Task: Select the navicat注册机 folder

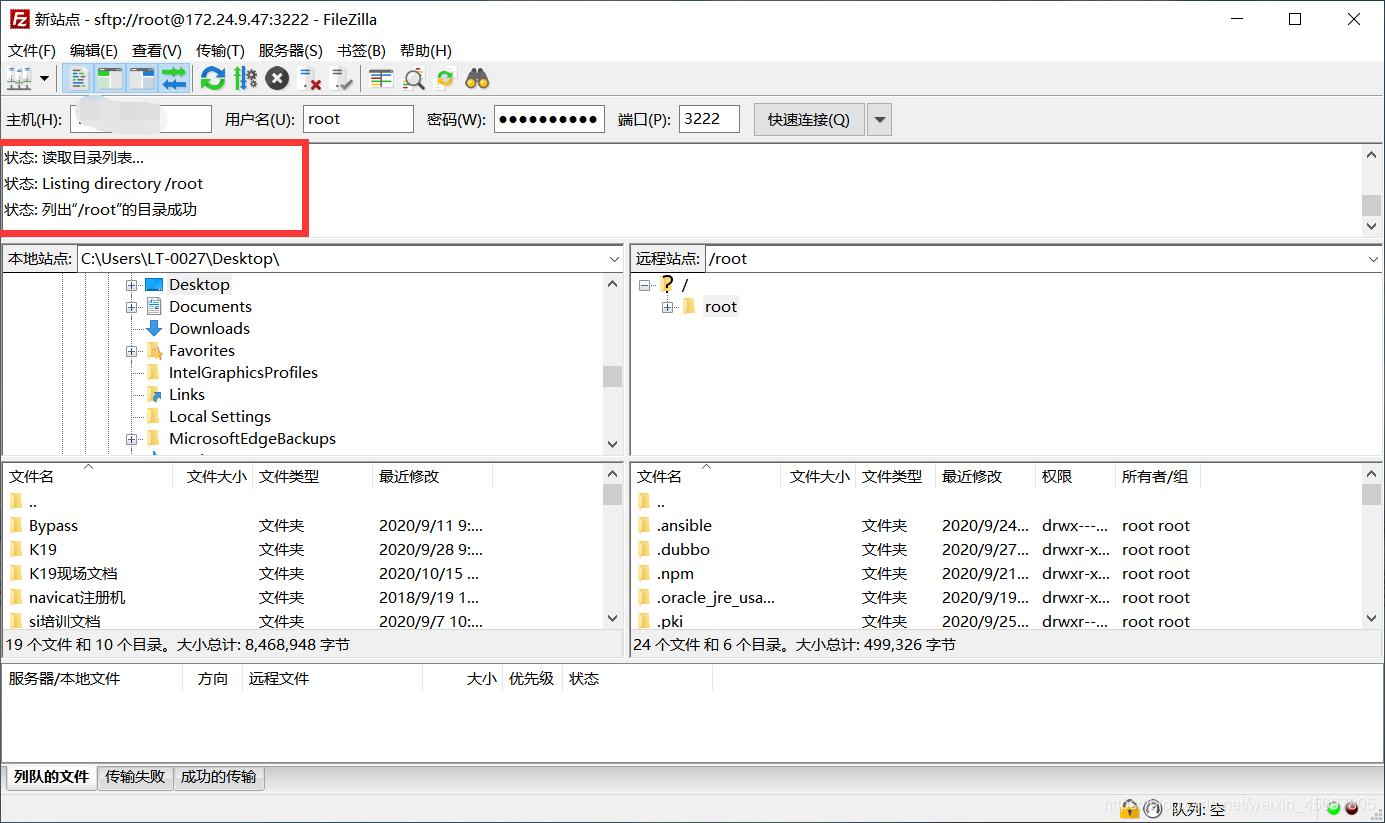Action: pos(77,598)
